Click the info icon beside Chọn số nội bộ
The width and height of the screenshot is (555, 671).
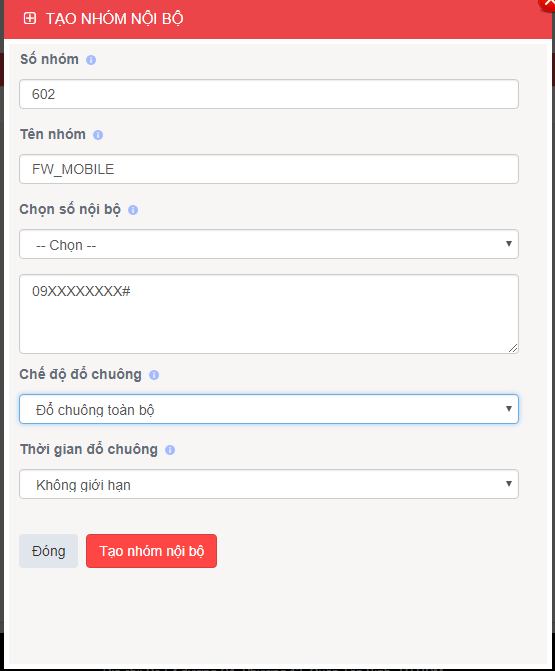tap(133, 210)
